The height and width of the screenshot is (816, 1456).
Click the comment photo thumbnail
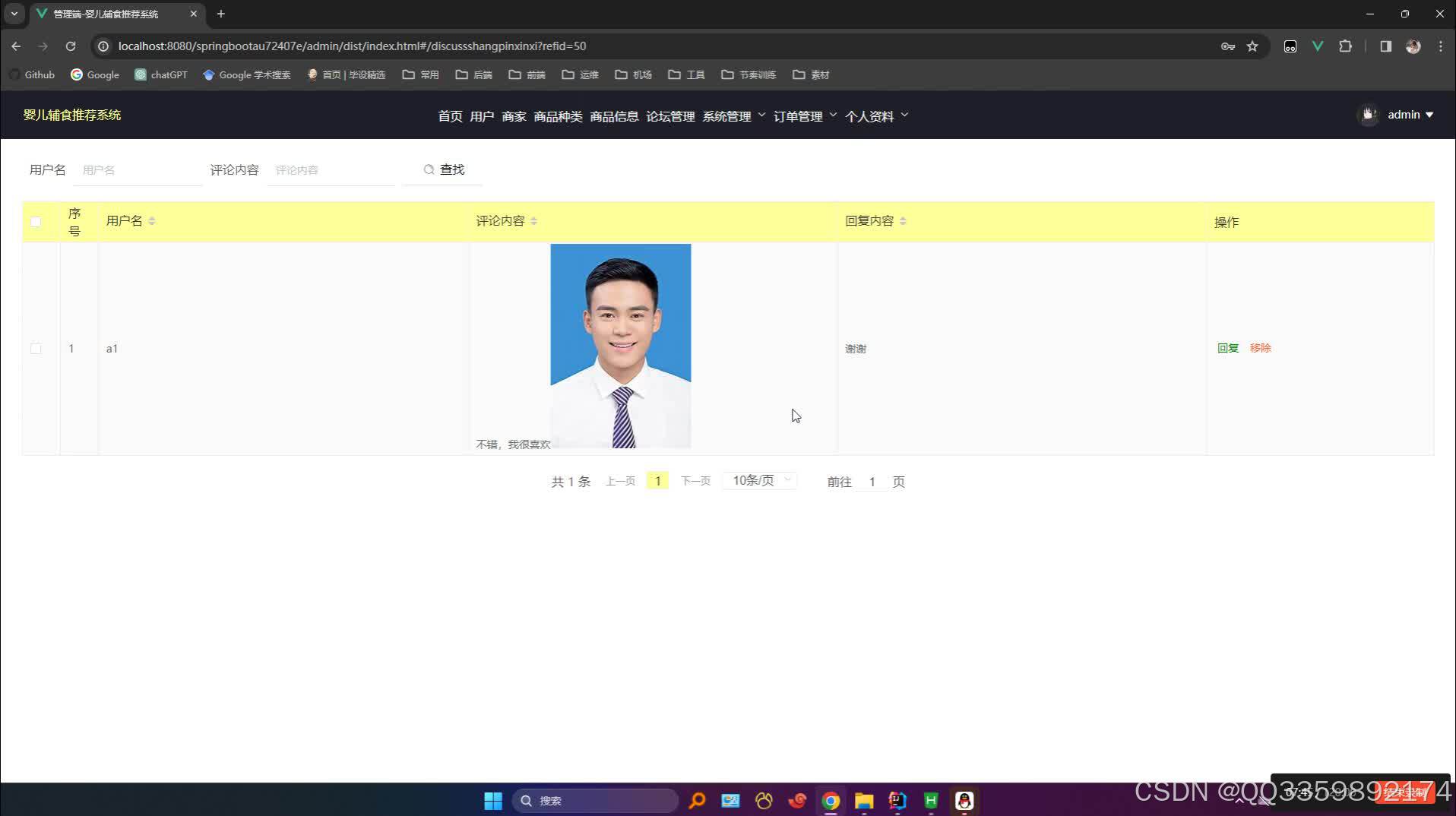click(x=621, y=346)
